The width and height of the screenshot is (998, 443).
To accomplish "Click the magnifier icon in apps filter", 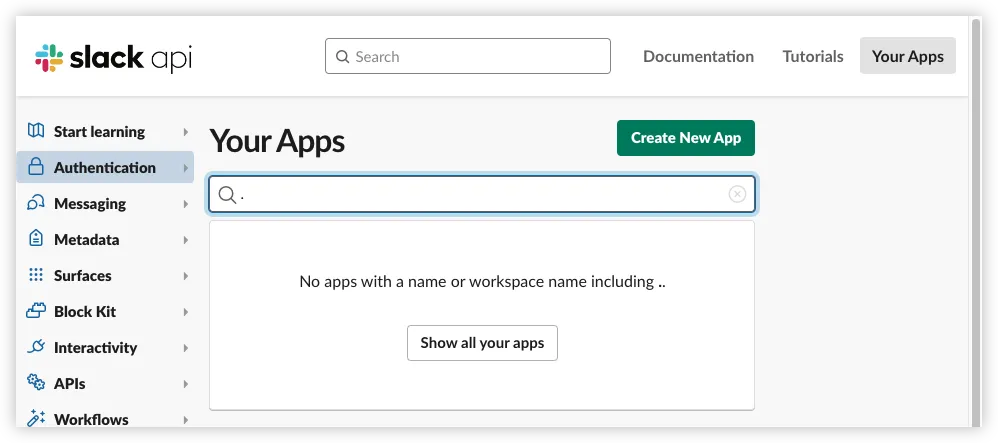I will (x=227, y=194).
